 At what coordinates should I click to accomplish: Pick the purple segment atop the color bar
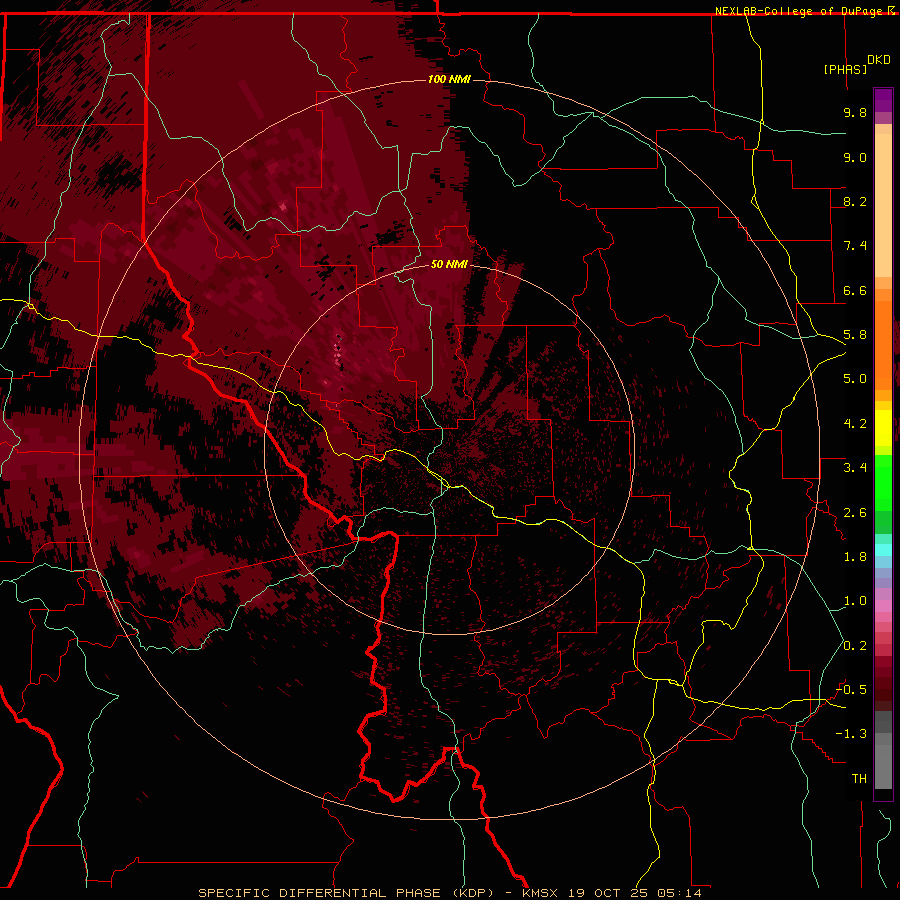(x=883, y=100)
